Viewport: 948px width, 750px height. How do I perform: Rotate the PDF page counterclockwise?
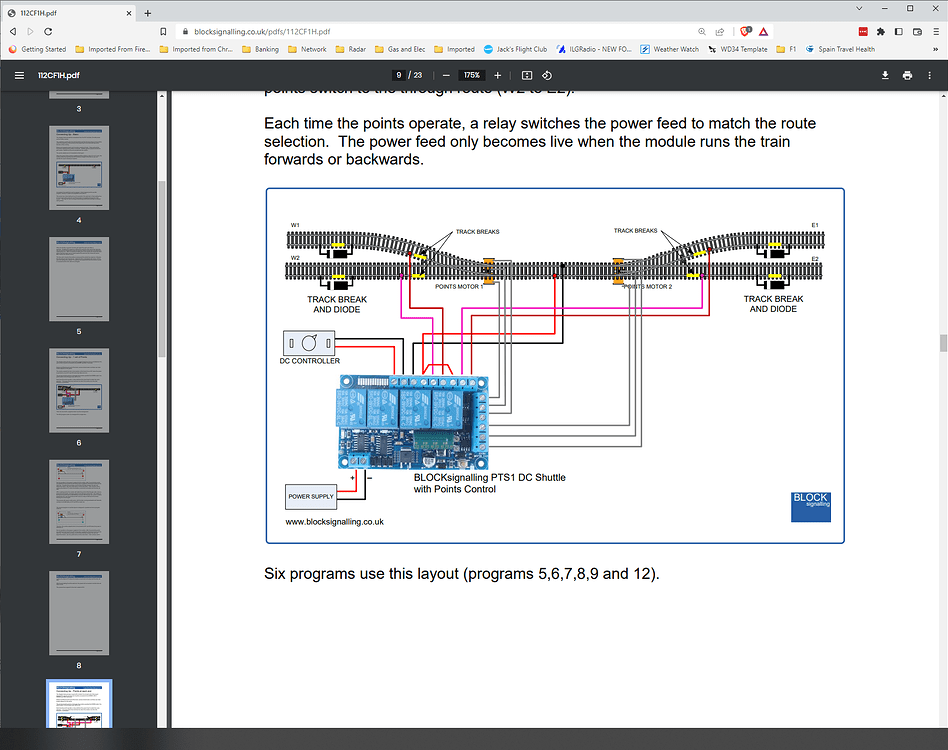(x=546, y=74)
